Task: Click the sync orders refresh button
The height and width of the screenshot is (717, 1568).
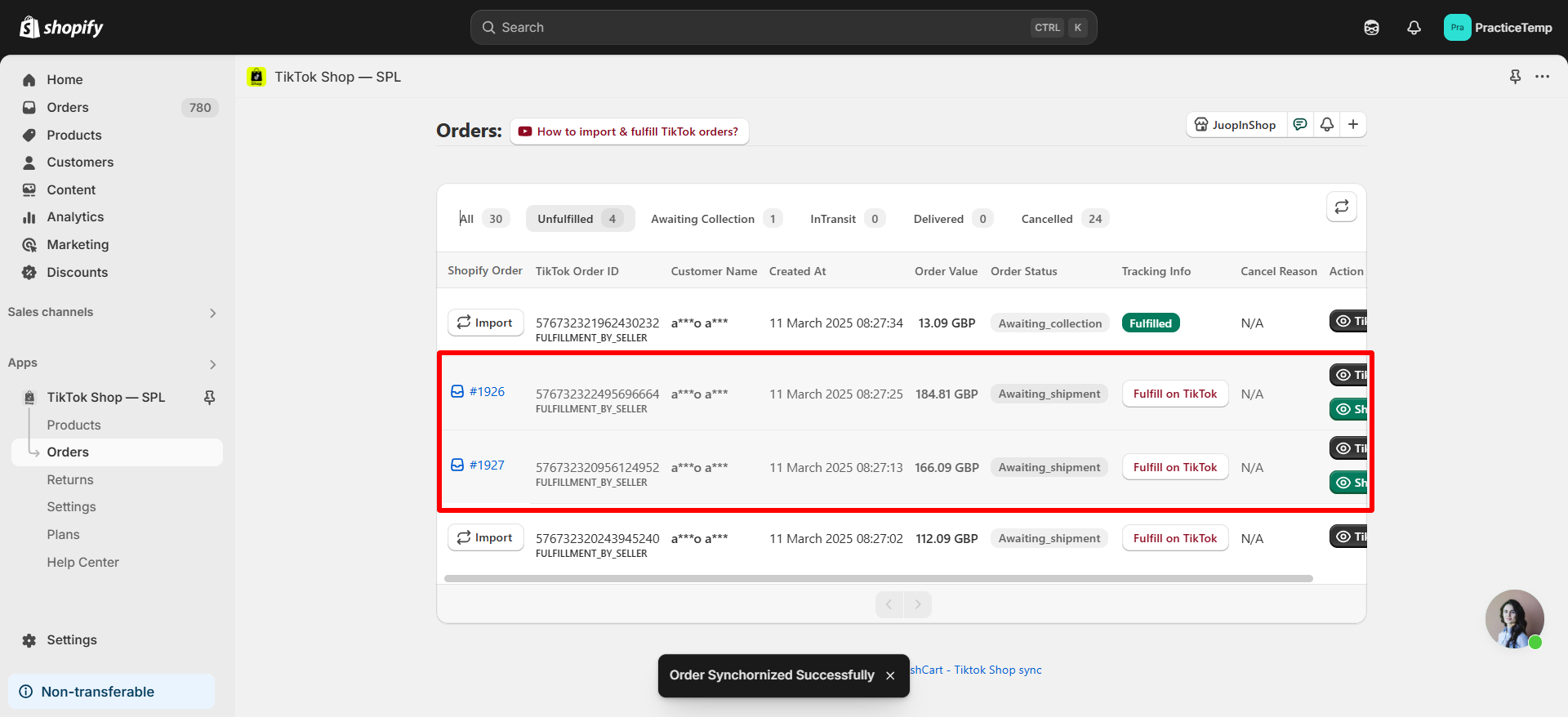Action: pyautogui.click(x=1341, y=207)
